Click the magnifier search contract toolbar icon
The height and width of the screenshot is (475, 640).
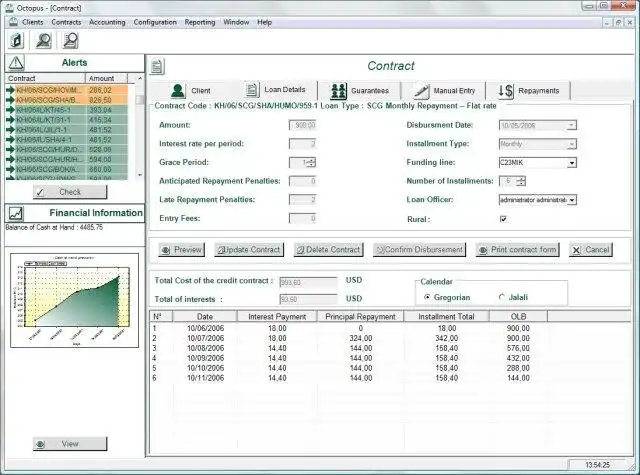[70, 40]
